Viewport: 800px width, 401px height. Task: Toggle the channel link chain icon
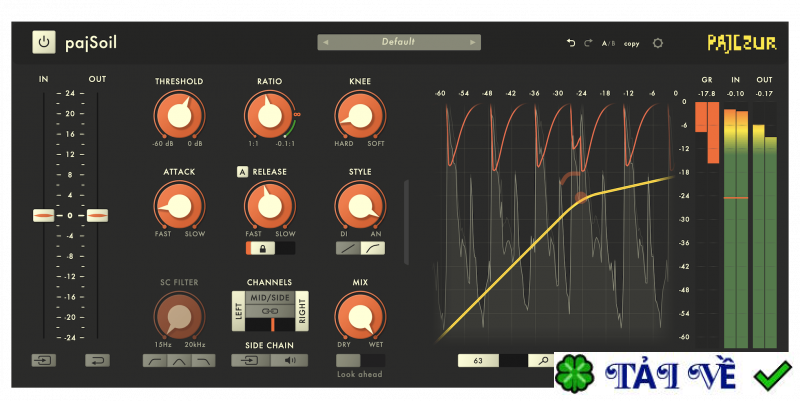[270, 311]
